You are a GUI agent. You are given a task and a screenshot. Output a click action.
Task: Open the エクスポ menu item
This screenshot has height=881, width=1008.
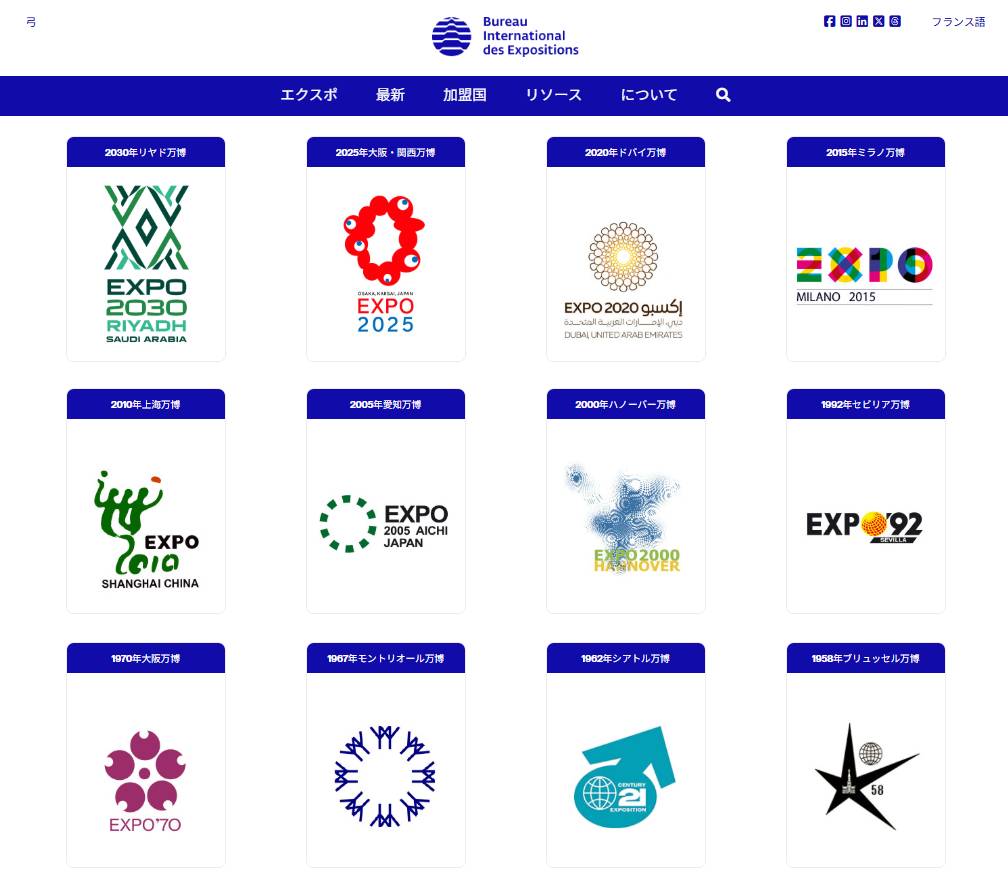click(309, 95)
